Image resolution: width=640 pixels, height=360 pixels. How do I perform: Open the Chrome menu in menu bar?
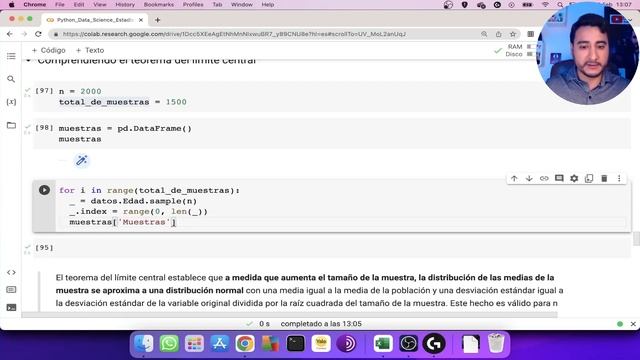[x=35, y=4]
